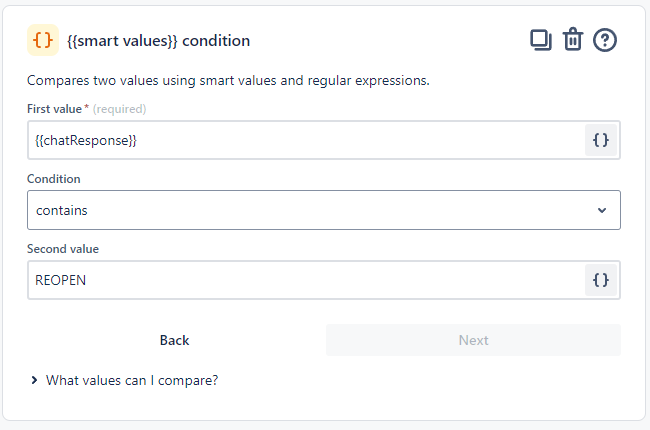Viewport: 650px width, 430px height.
Task: Click the "Second value" field label
Action: tap(63, 249)
